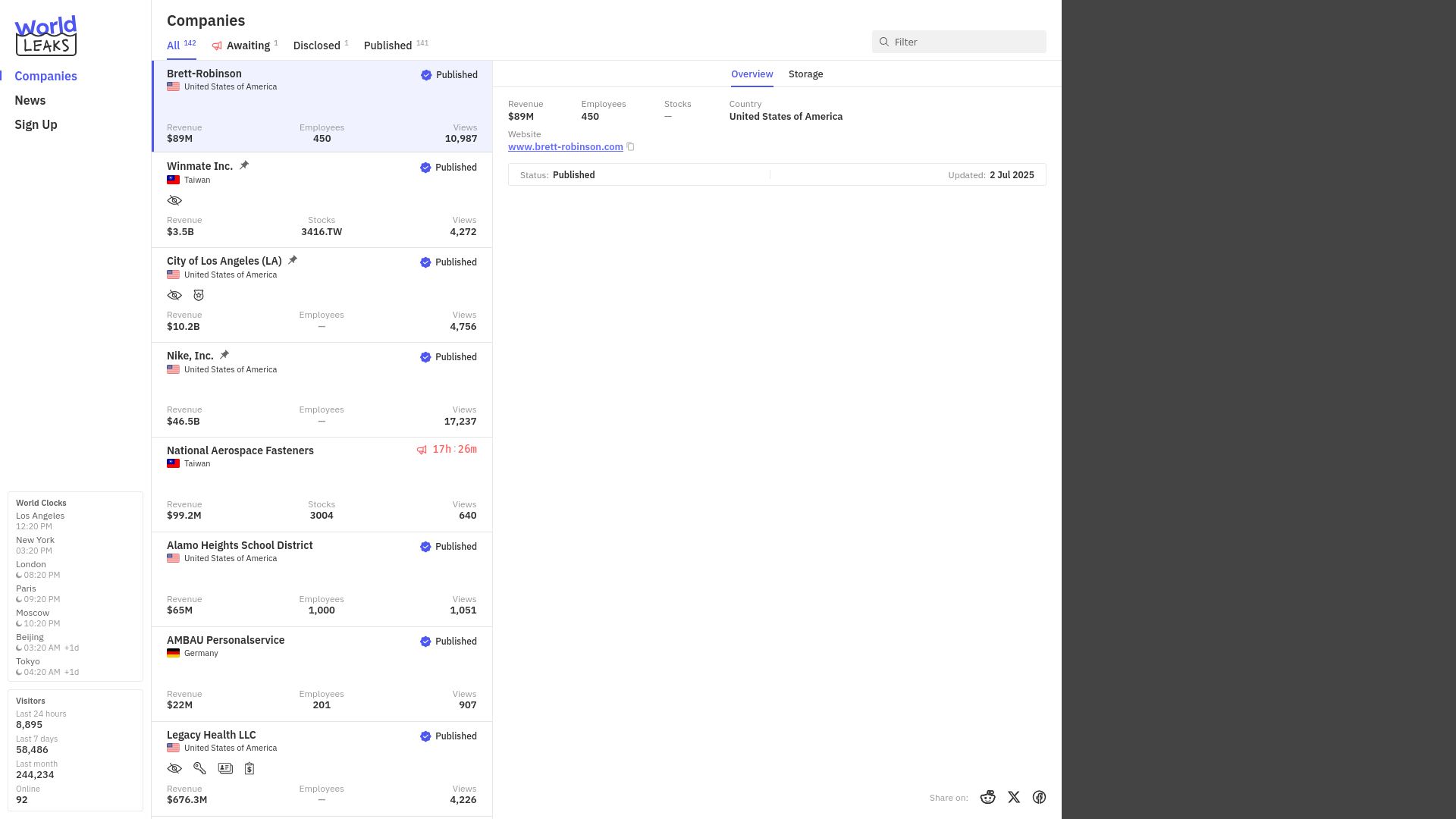Click the hidden-eye icon under Winmate Inc.

point(174,201)
